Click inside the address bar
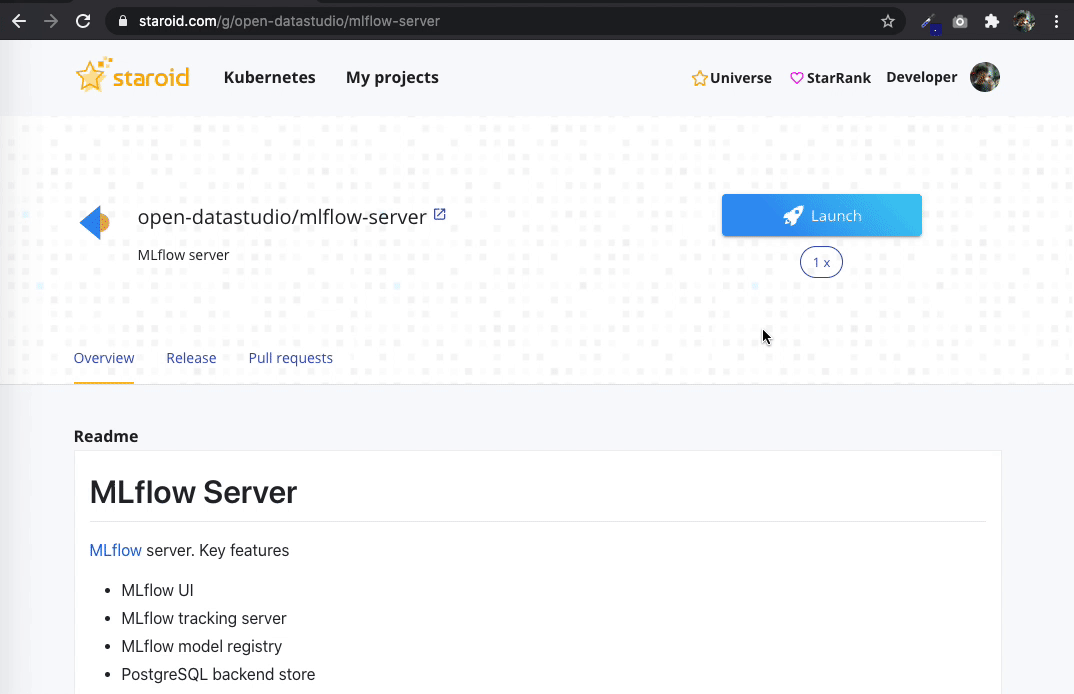Viewport: 1074px width, 694px height. click(x=400, y=20)
